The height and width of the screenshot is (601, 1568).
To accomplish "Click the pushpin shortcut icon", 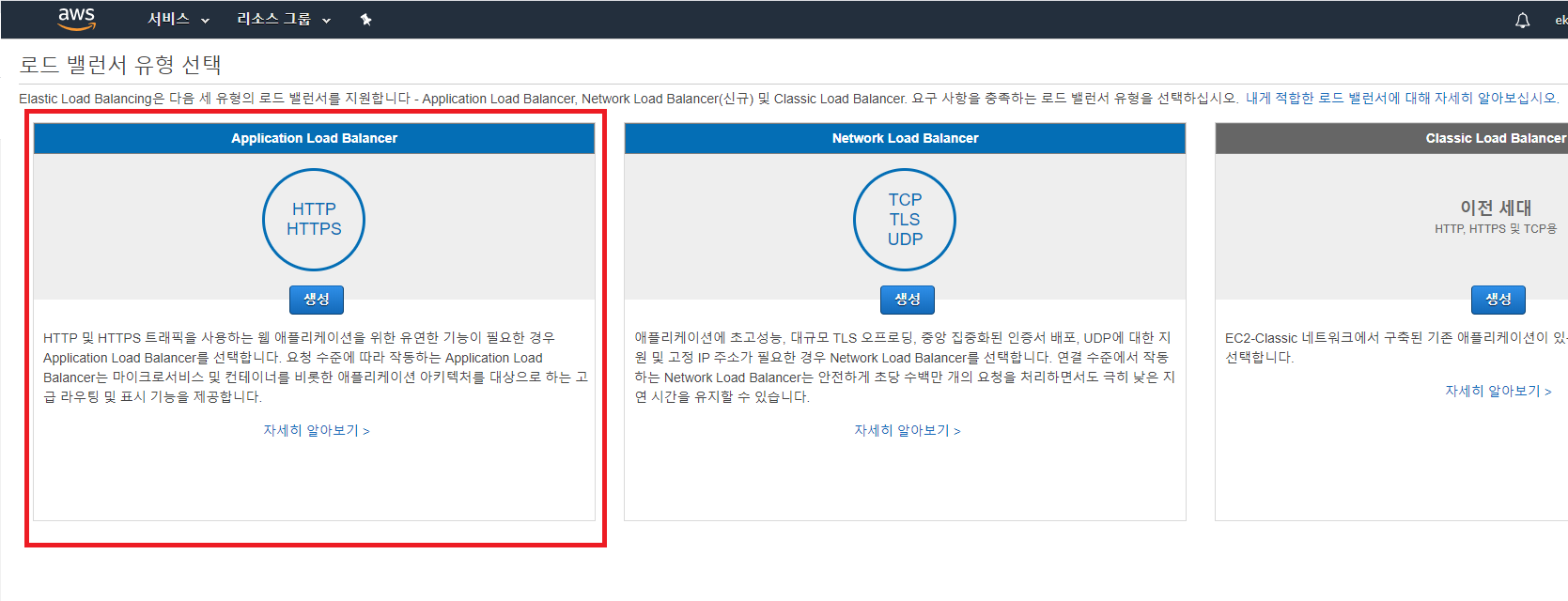I will (x=365, y=20).
